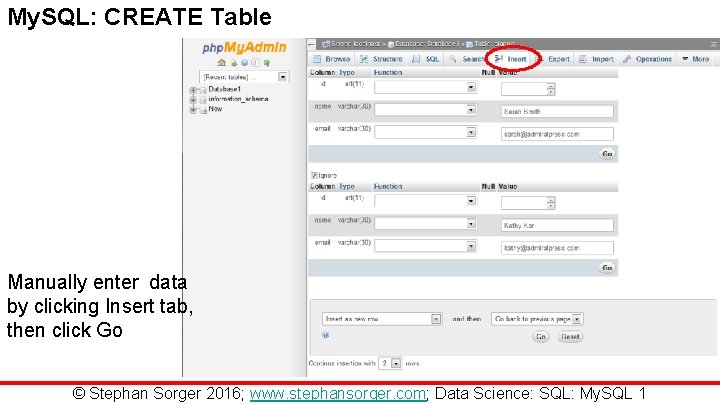The width and height of the screenshot is (720, 405).
Task: Open the blue query window icon
Action: (244, 62)
